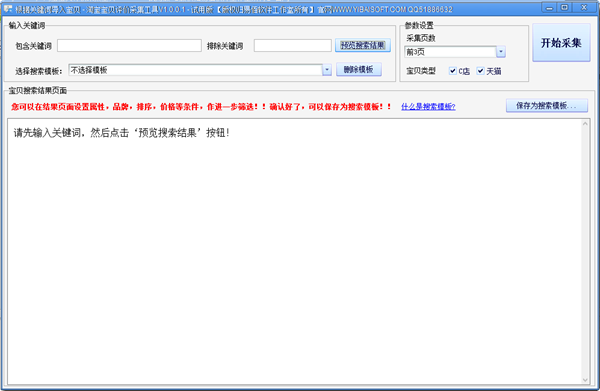Close the window
Screen dimensions: 600x391
584,7
